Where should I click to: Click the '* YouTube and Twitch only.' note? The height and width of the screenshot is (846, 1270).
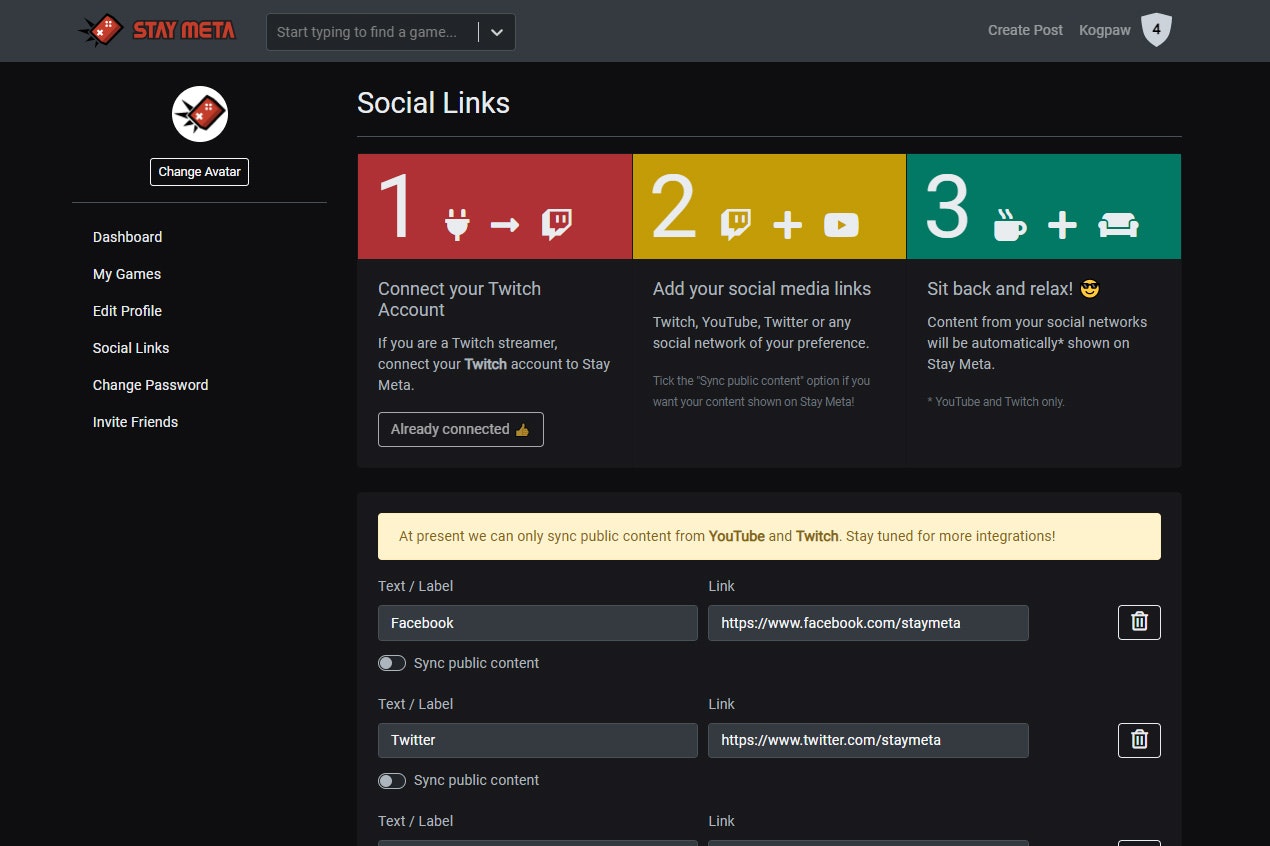coord(996,402)
